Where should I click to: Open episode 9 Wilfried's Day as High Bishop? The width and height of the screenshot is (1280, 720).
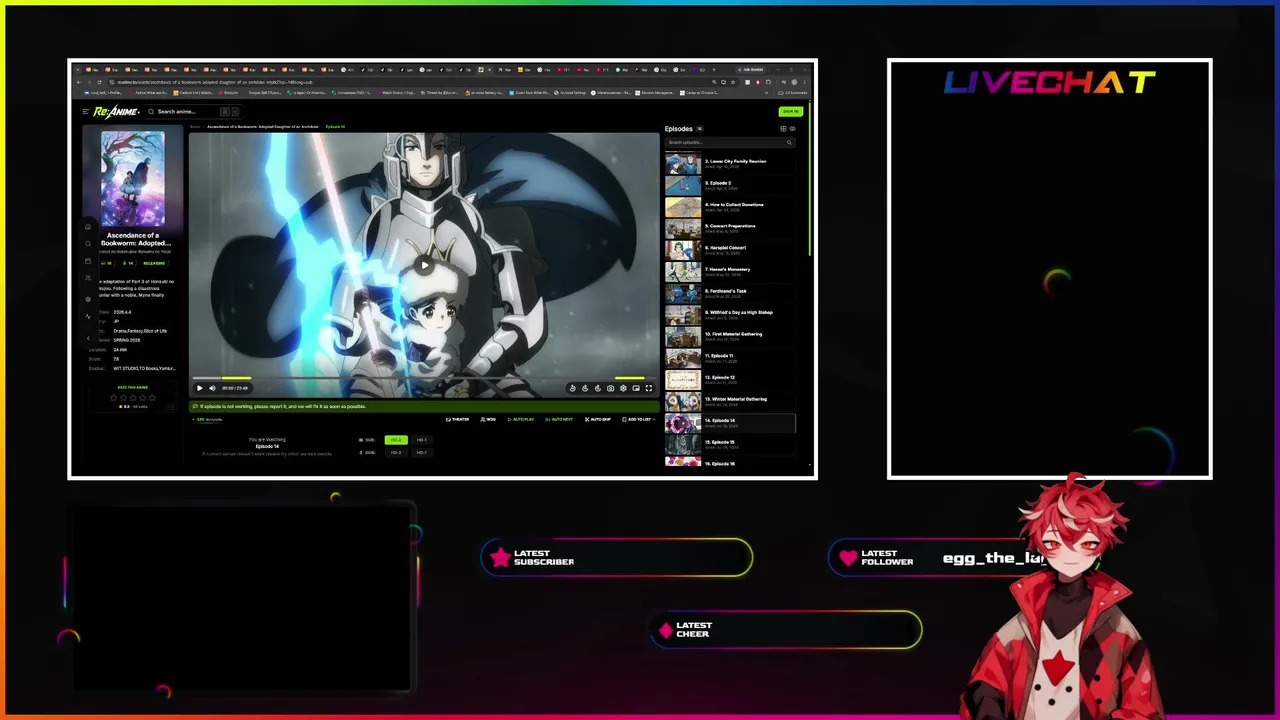[730, 315]
